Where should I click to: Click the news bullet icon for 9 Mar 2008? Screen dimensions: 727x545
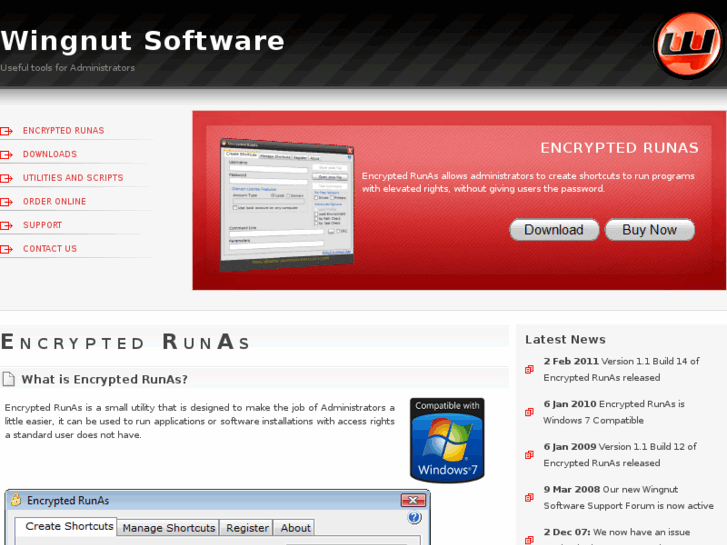click(529, 498)
